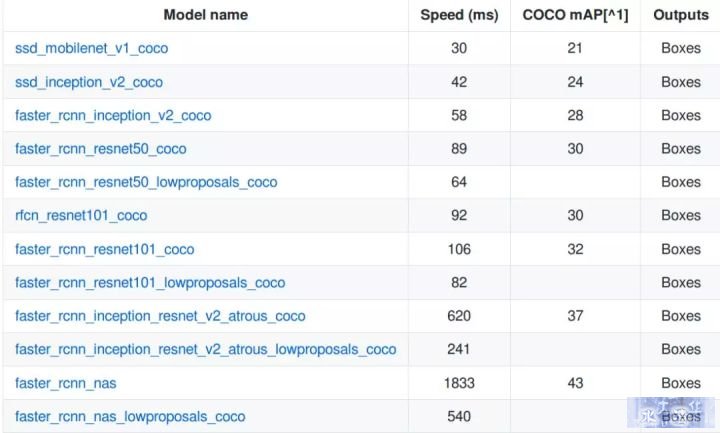Open the rfcn_resnet101_coco model link
The width and height of the screenshot is (720, 433).
point(81,215)
